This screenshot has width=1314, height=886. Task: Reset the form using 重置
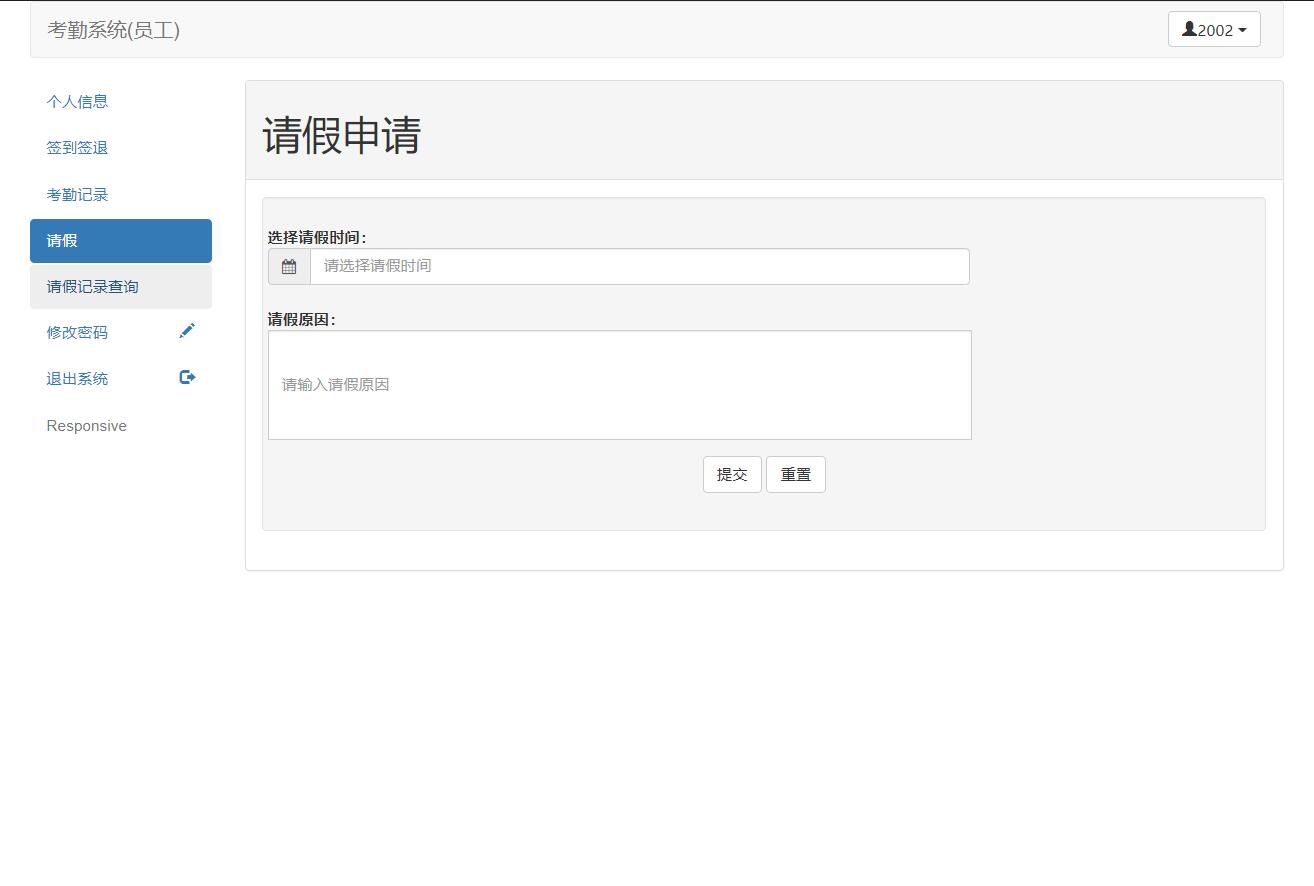click(796, 474)
